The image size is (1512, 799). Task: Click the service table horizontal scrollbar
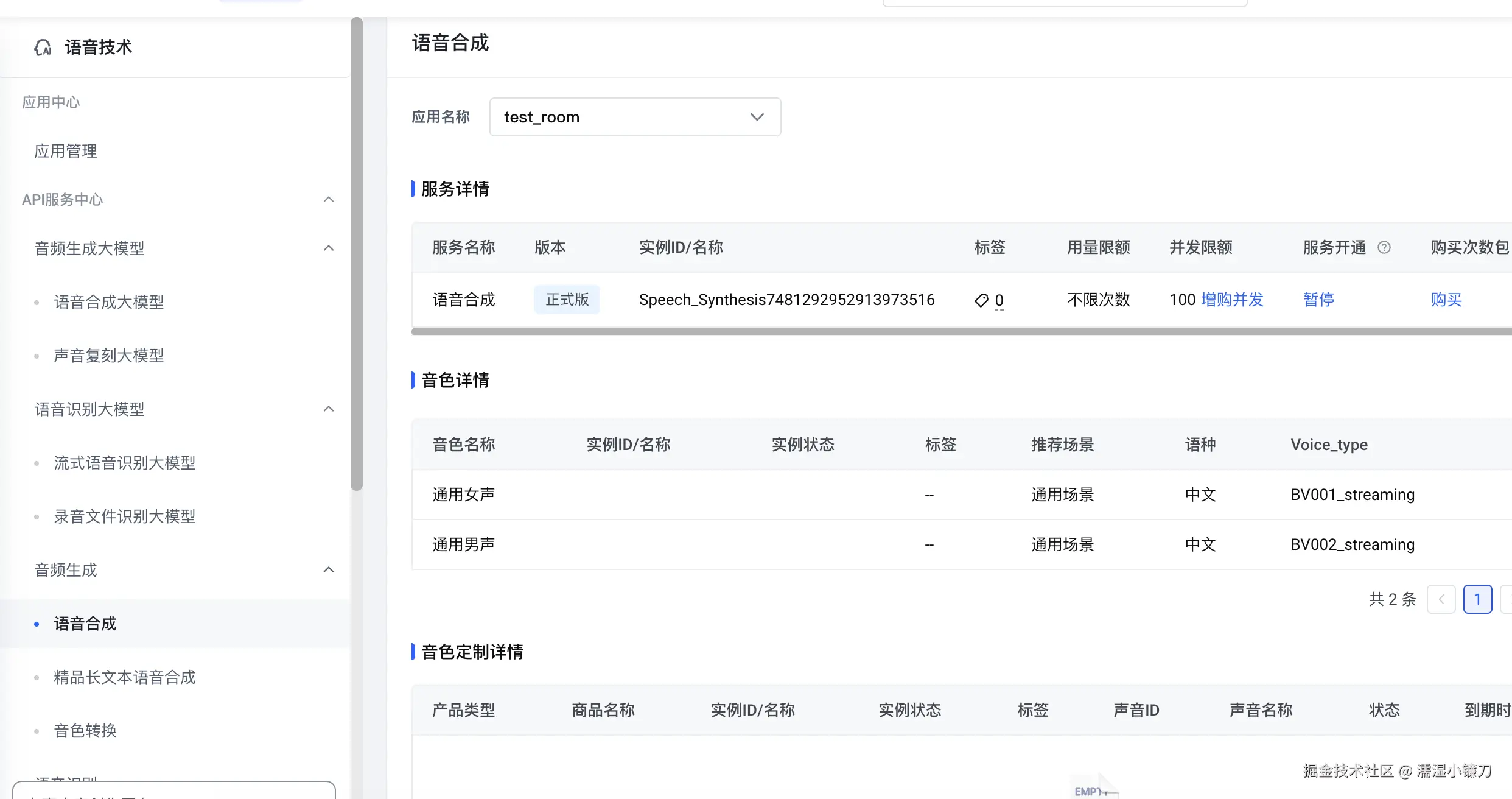click(913, 331)
